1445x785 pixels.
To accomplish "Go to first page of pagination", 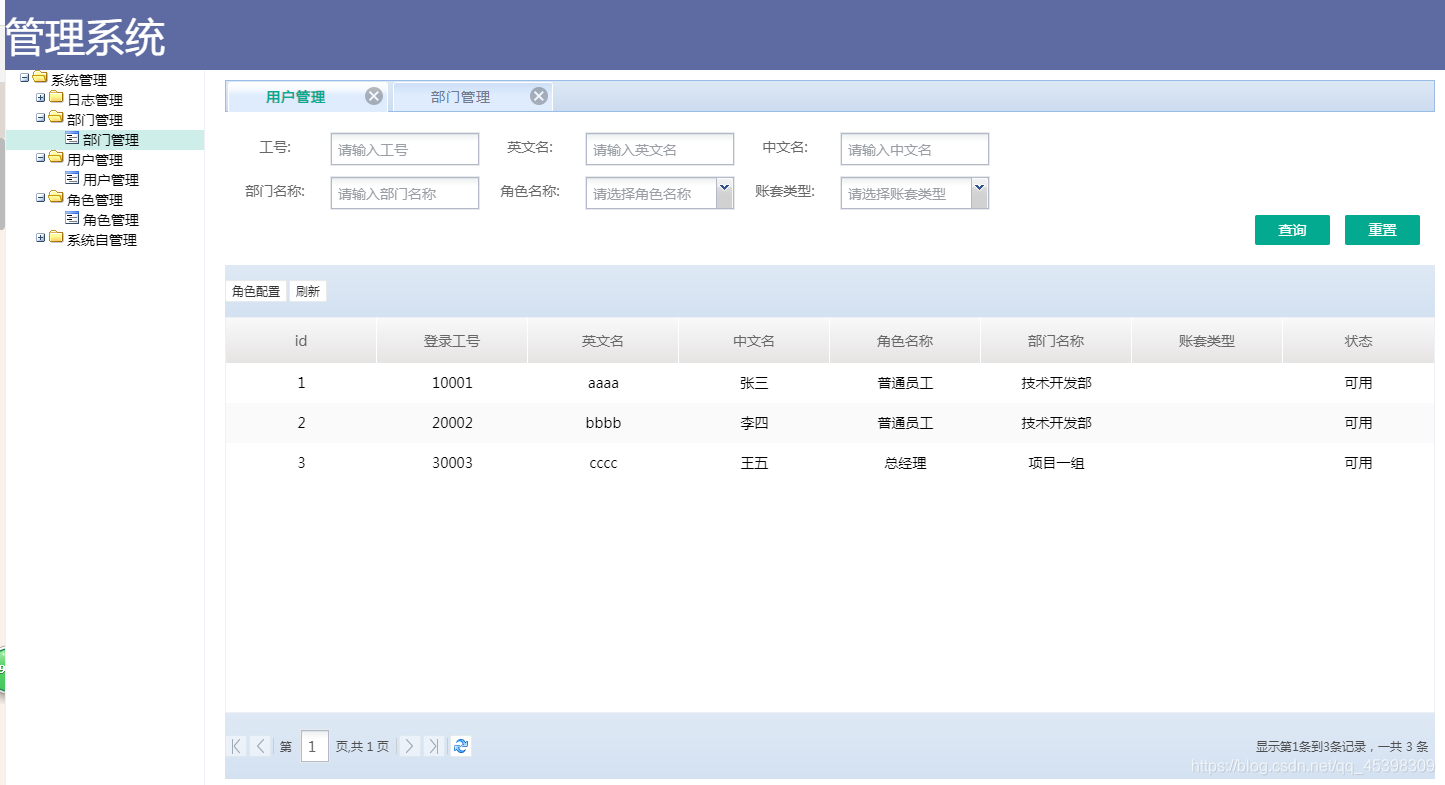I will tap(236, 746).
